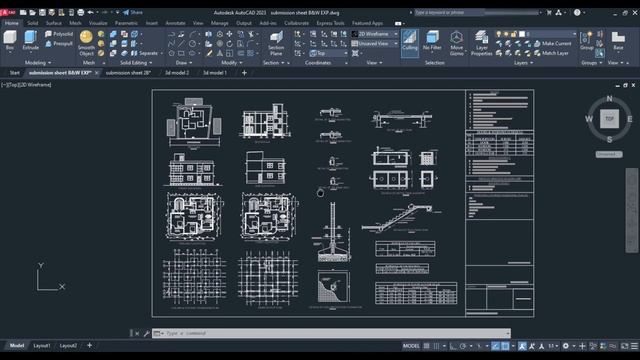The height and width of the screenshot is (360, 640).
Task: Expand the Groups panel dropdown
Action: click(x=592, y=63)
